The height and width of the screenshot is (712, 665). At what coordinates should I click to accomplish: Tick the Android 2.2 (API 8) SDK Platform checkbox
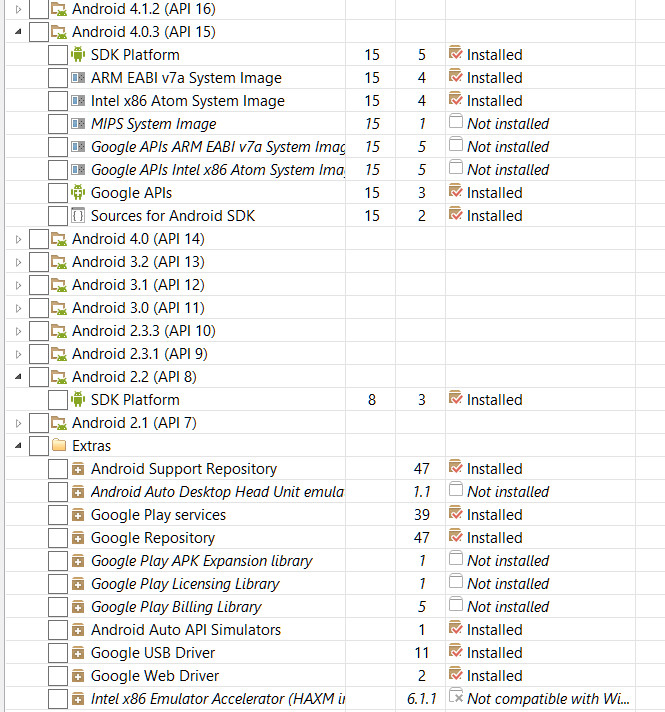pos(58,400)
